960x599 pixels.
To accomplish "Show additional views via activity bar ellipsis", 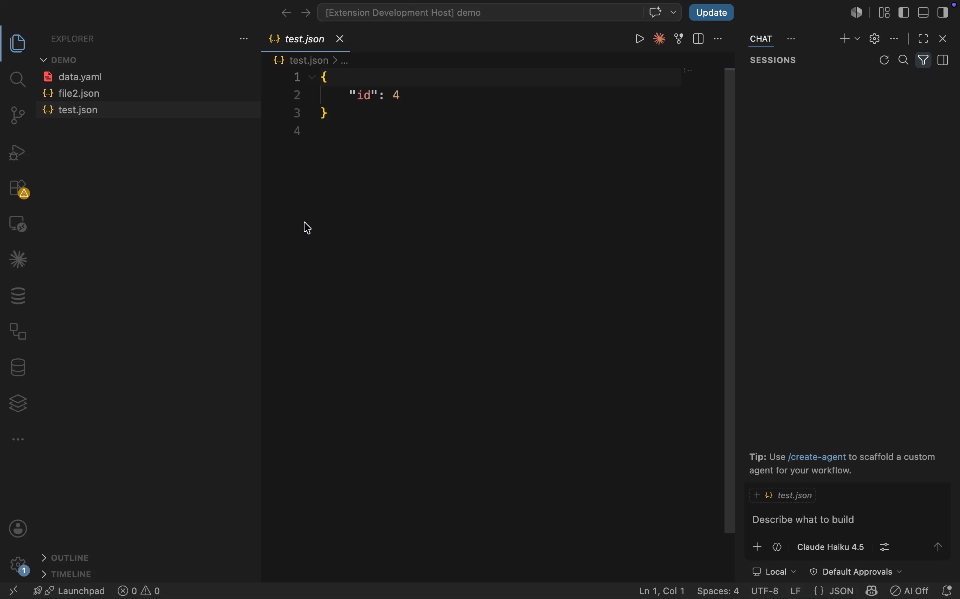I will click(x=18, y=439).
